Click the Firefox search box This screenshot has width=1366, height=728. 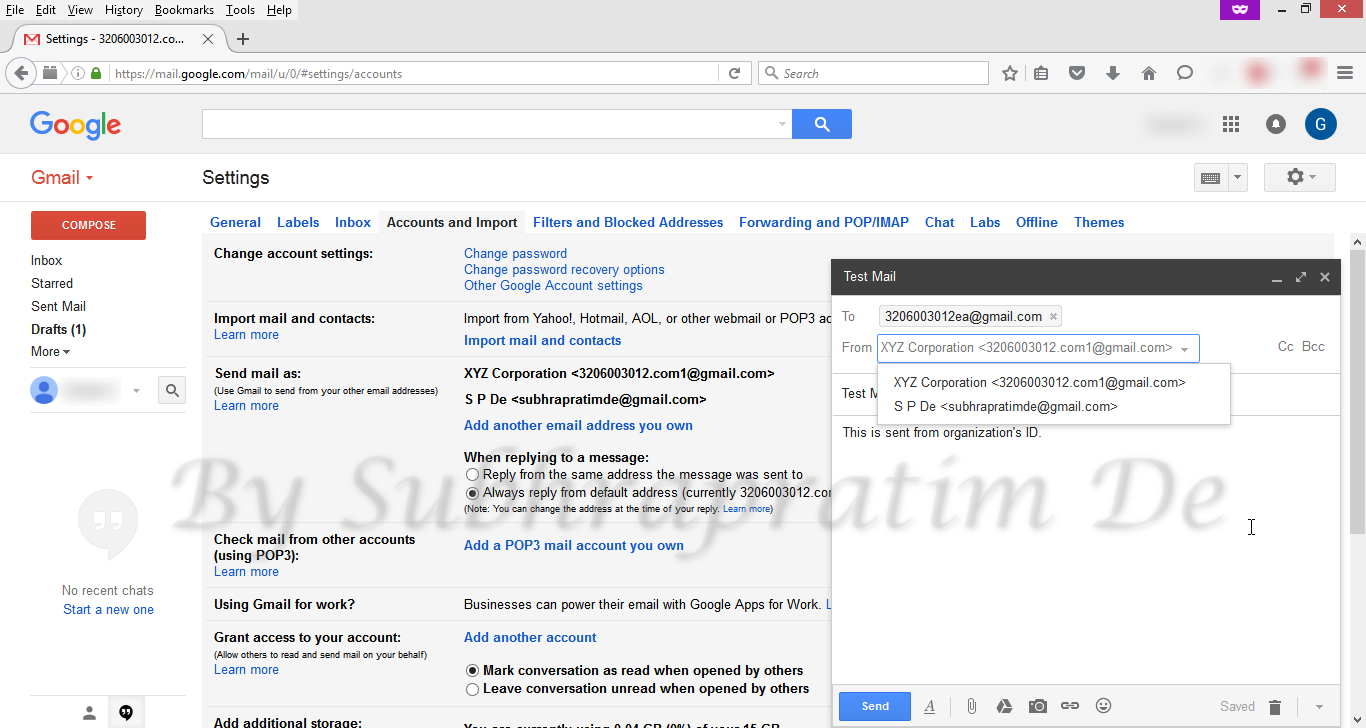point(874,73)
